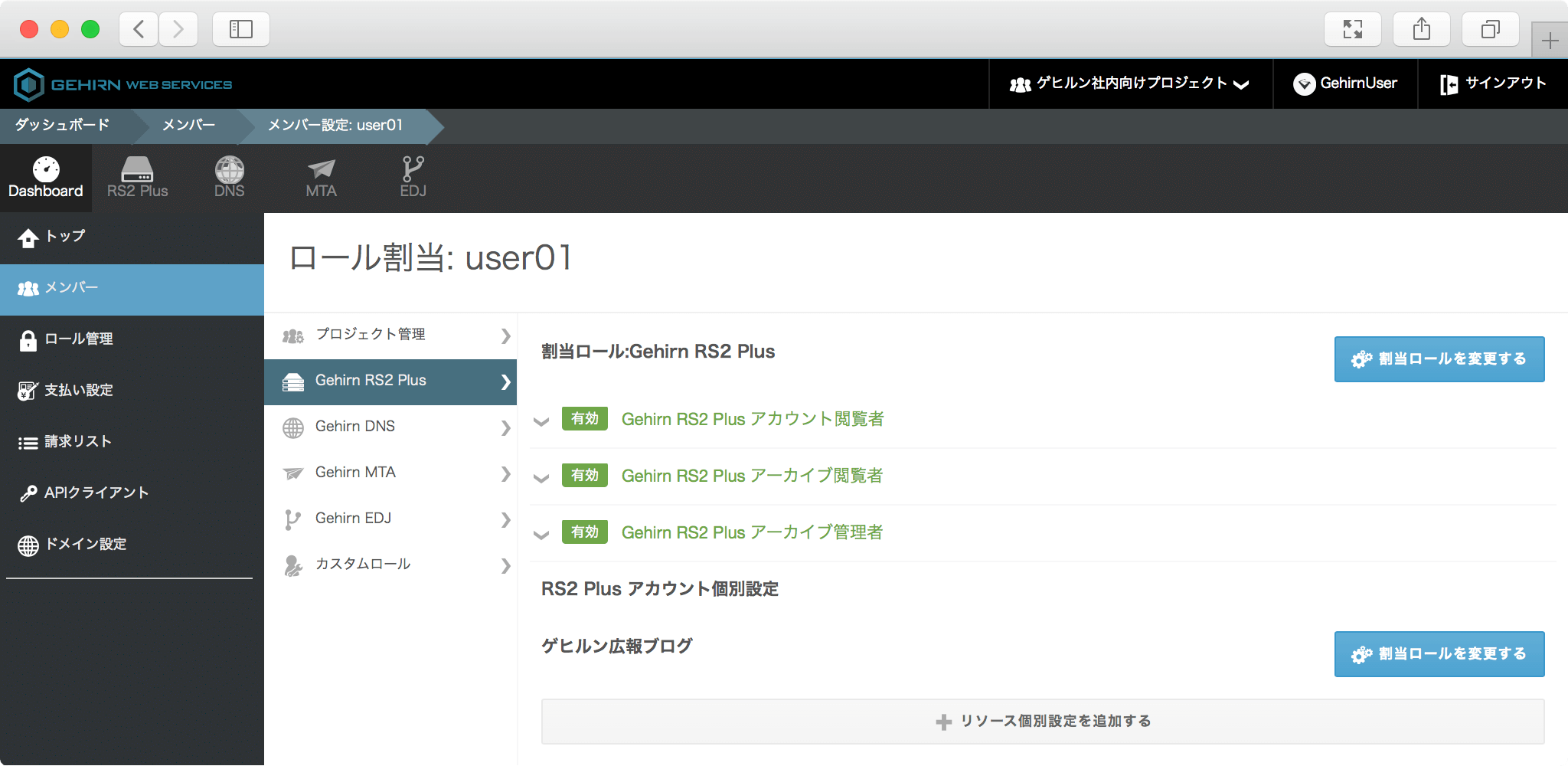Go to the ダッシュボード breadcrumb

pos(63,125)
